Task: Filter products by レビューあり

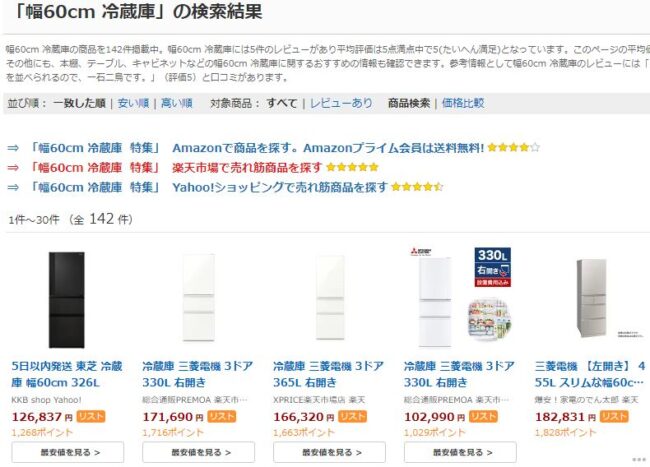Action: [341, 103]
